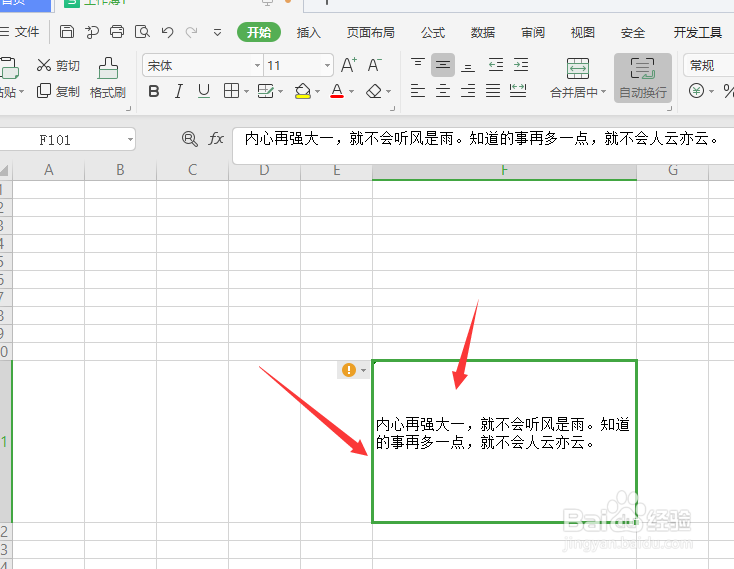Open the 文件 menu

[x=20, y=32]
